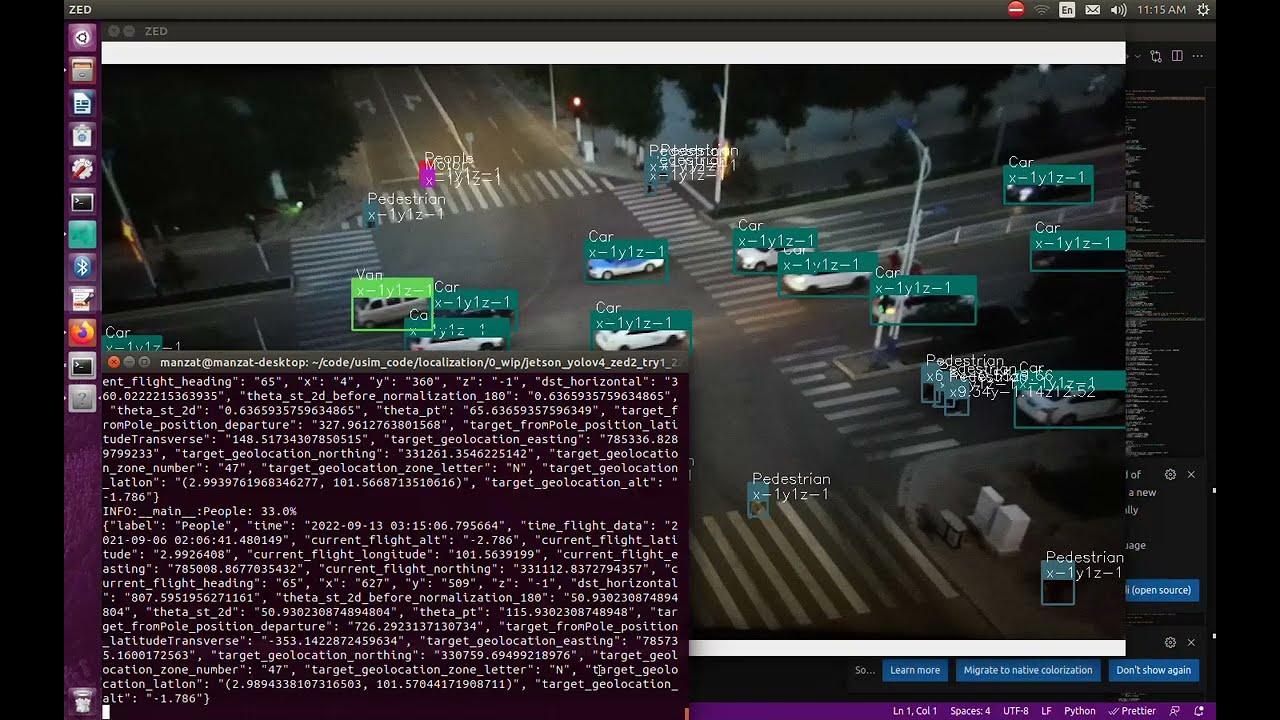Click the green Van detection box
Screen dimensions: 1280x720
(392, 304)
